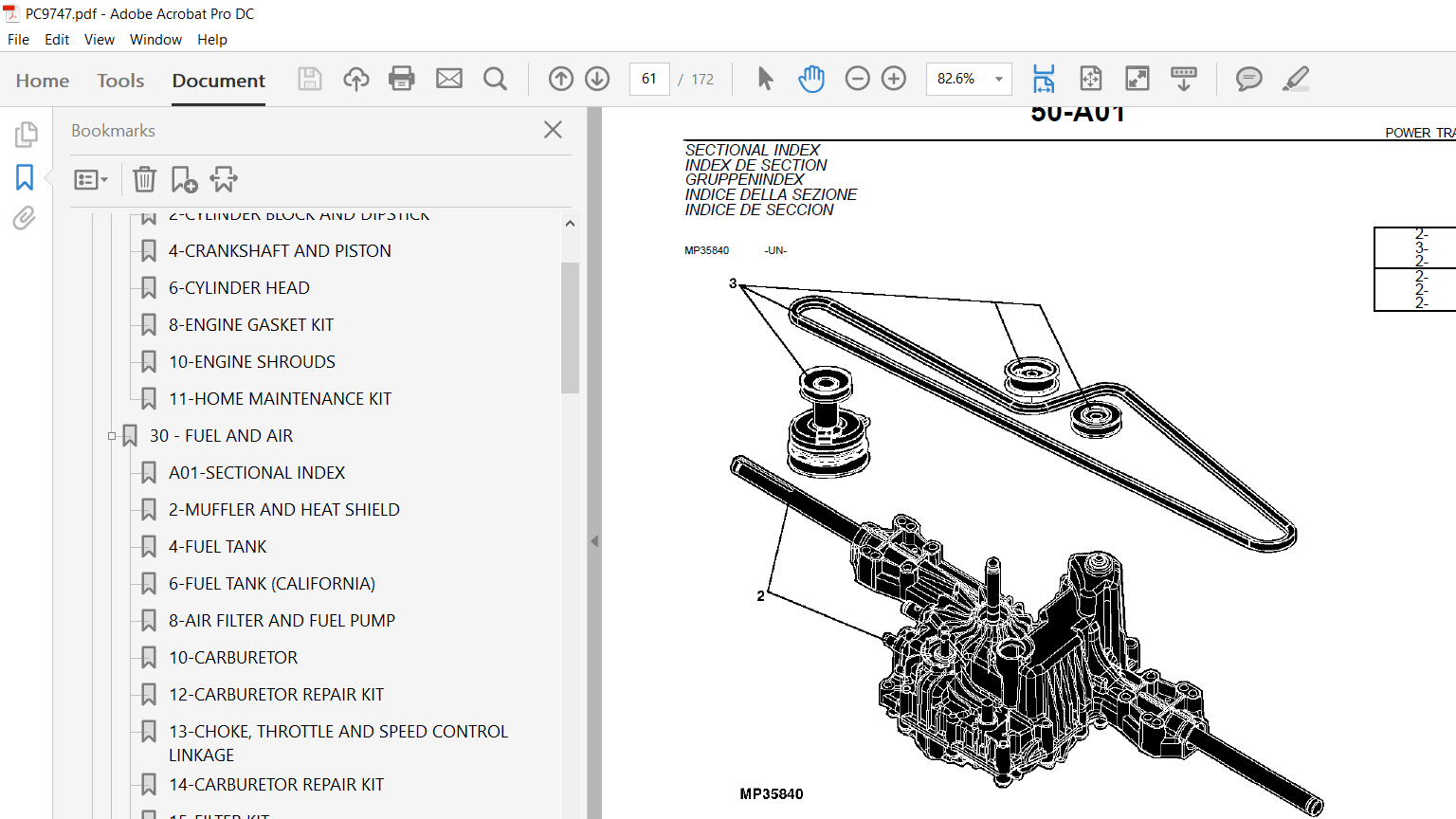The width and height of the screenshot is (1456, 819).
Task: Delete selected bookmark trash icon
Action: tap(144, 179)
